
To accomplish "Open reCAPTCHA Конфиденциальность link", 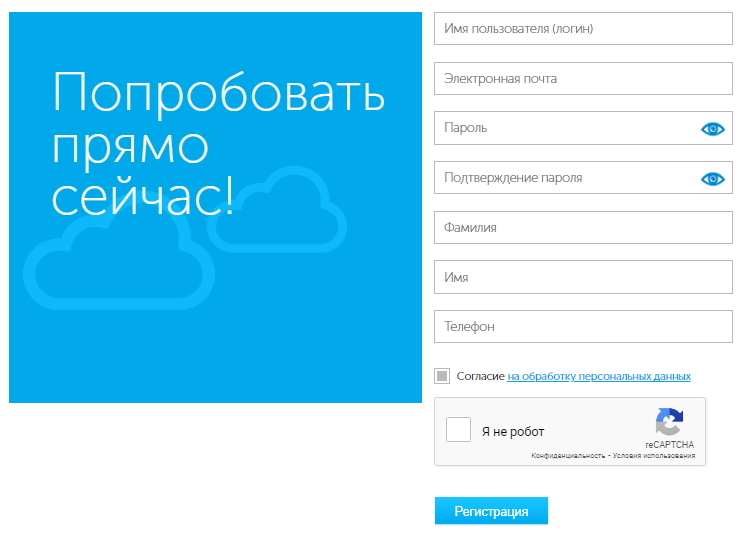I will tap(567, 456).
